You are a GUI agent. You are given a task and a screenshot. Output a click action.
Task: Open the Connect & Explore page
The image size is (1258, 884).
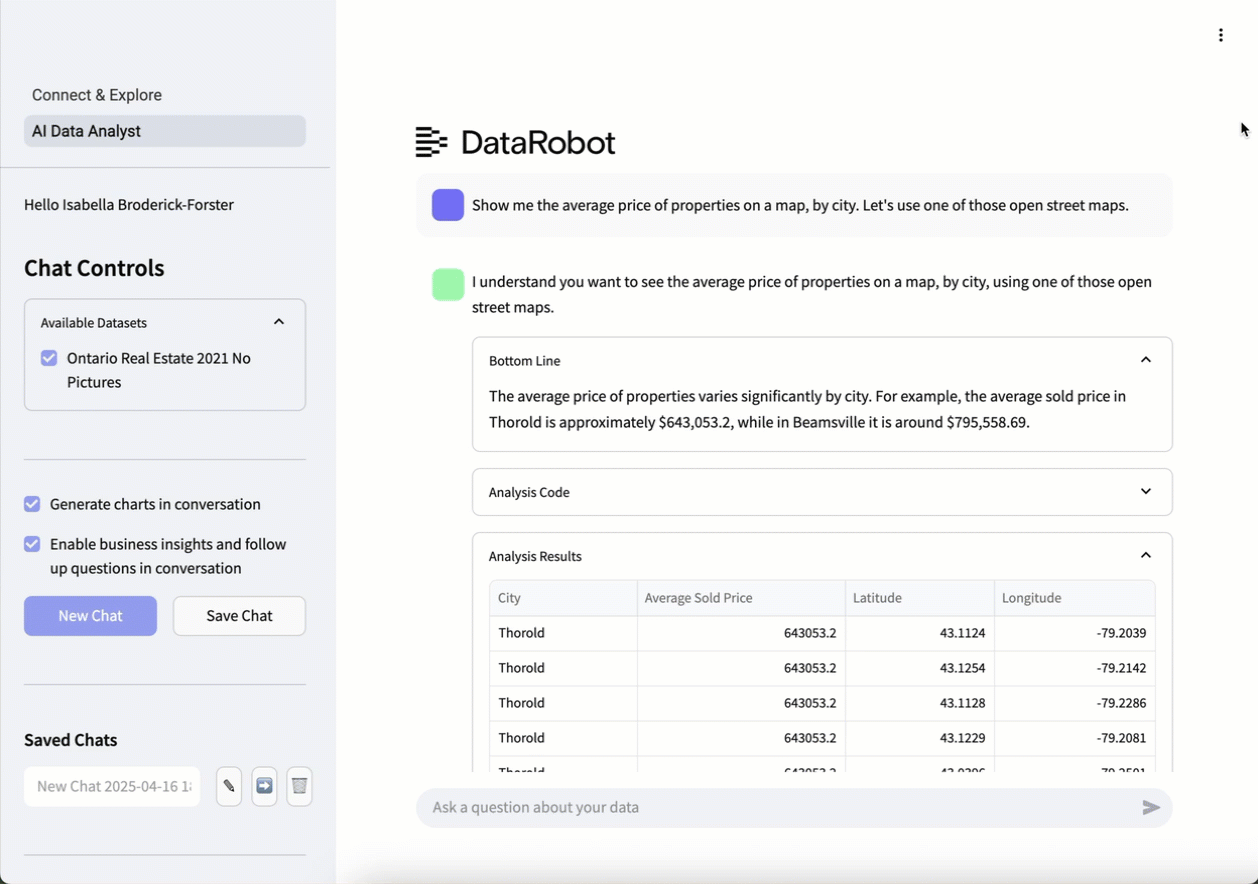97,95
